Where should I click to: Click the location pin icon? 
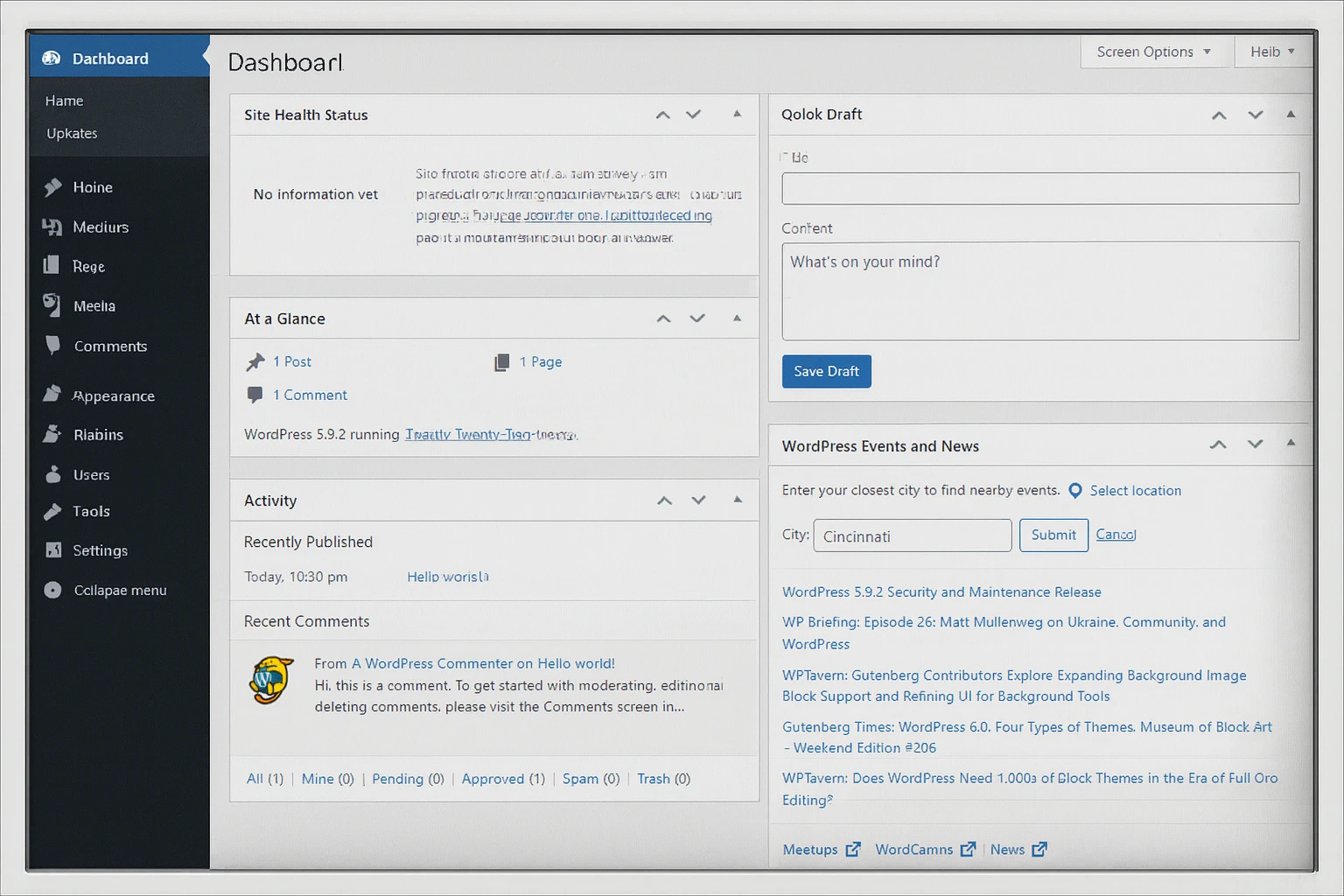pyautogui.click(x=1074, y=491)
